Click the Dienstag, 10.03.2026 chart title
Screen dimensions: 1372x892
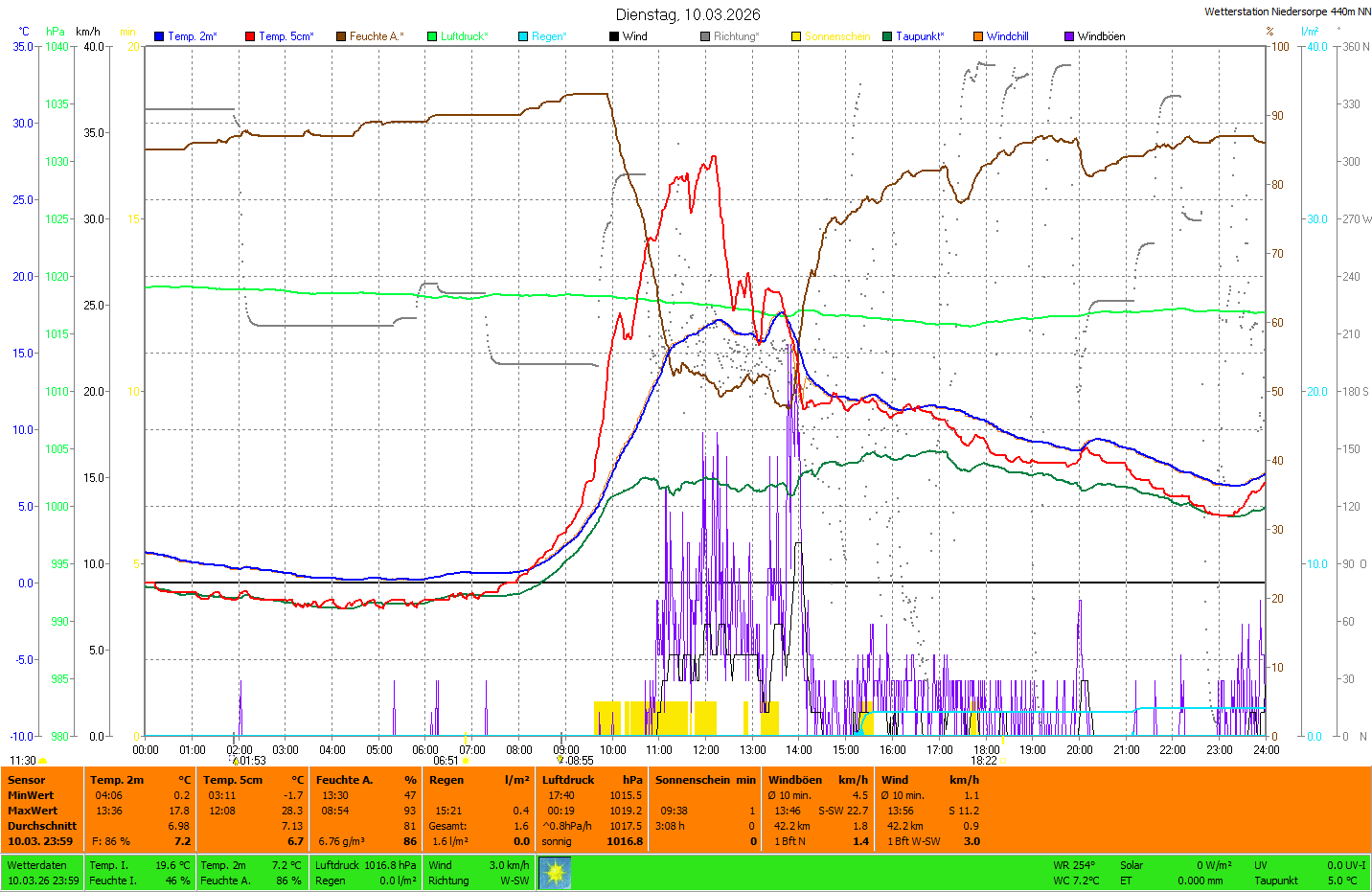pyautogui.click(x=688, y=14)
